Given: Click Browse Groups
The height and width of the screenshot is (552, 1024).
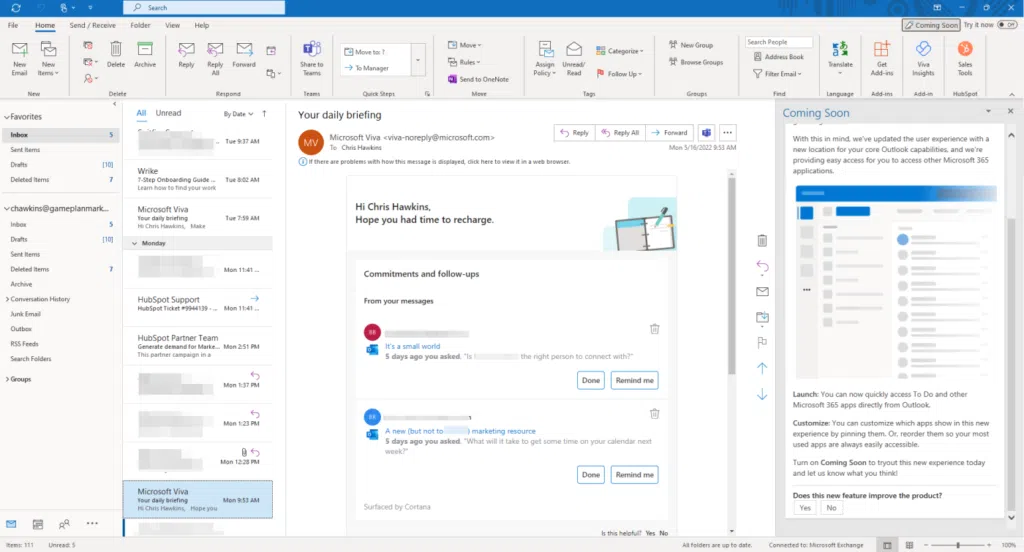Looking at the screenshot, I should [696, 62].
